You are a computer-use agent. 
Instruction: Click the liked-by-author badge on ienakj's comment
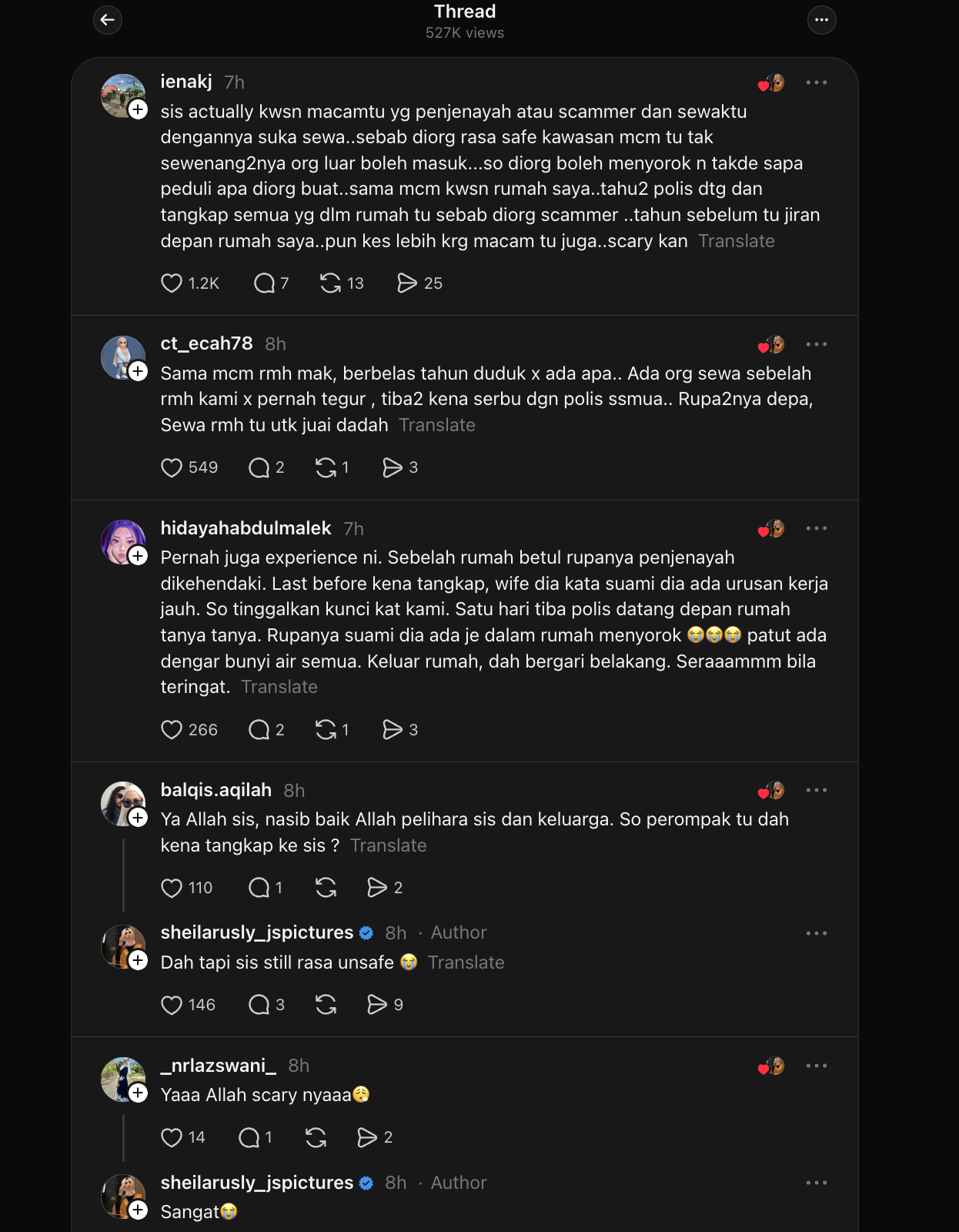771,83
